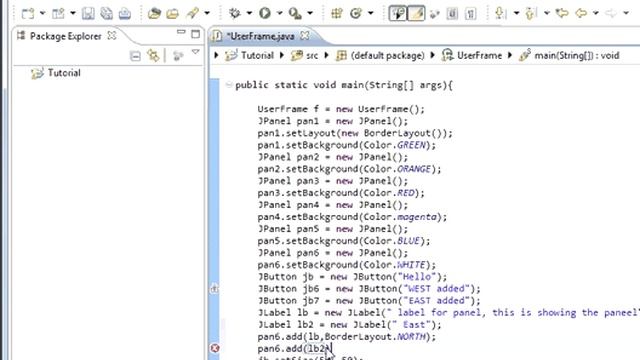
Task: Click the Search pencil toolbar icon
Action: tap(192, 13)
